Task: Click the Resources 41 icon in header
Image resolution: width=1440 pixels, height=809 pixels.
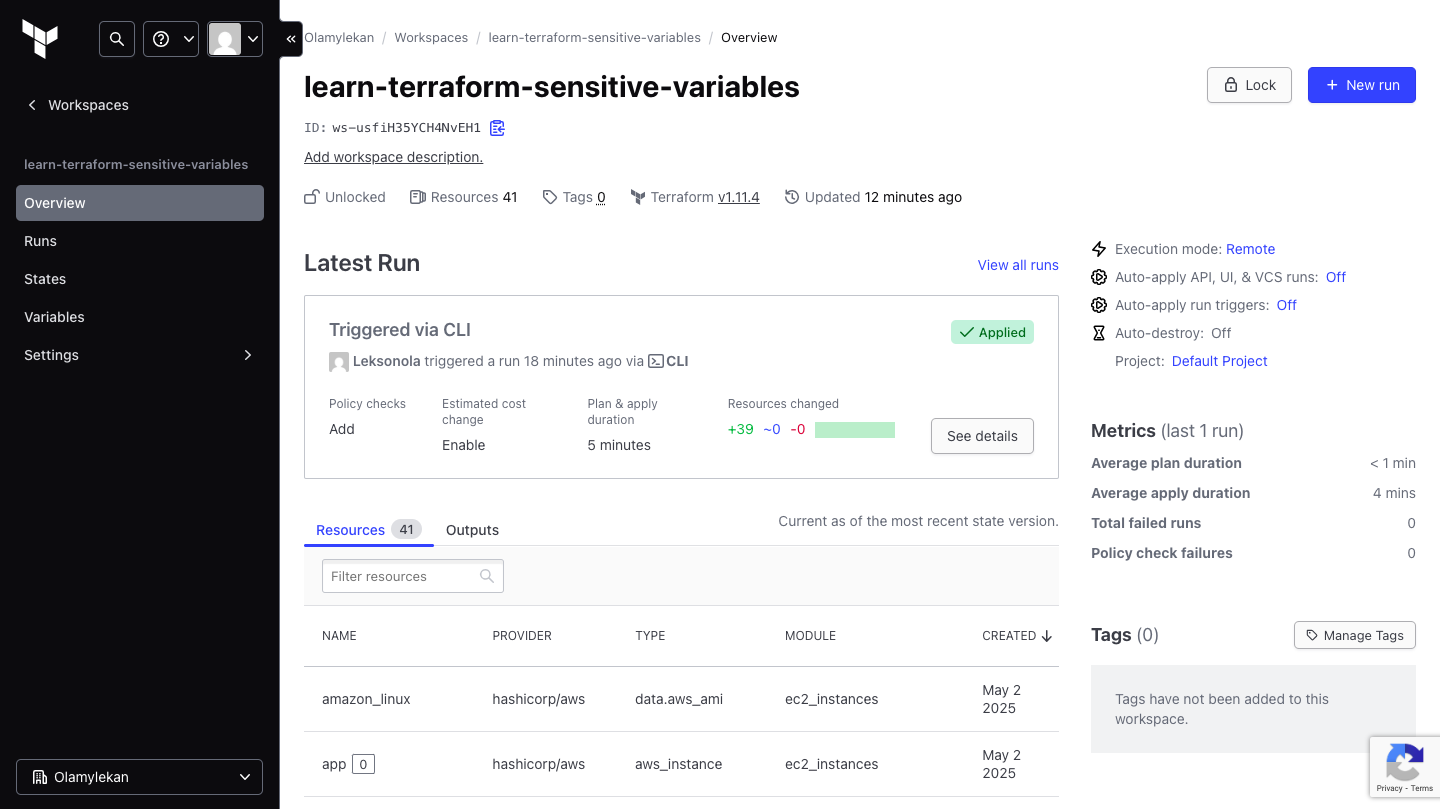Action: point(418,197)
